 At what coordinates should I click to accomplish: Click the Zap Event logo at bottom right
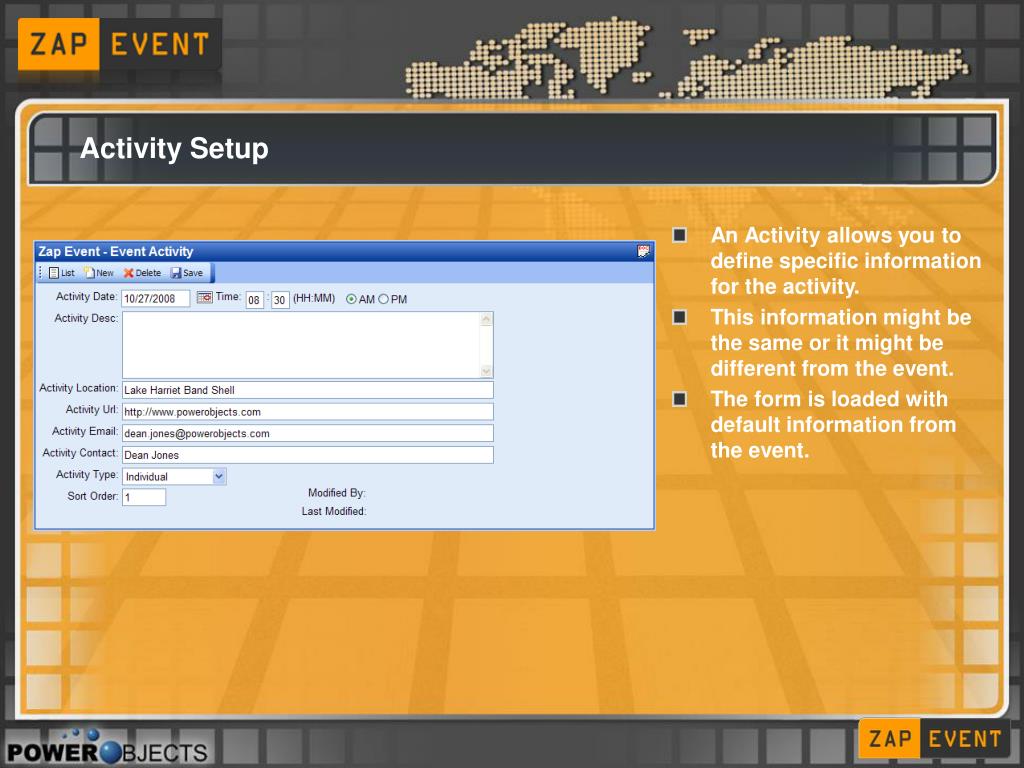(934, 739)
